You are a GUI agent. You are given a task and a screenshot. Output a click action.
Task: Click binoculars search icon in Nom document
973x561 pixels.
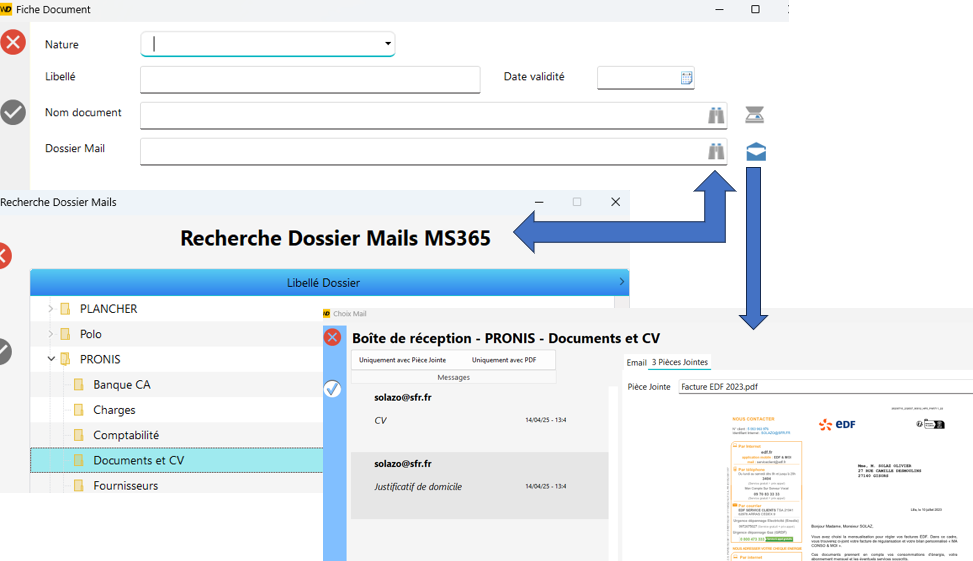716,115
